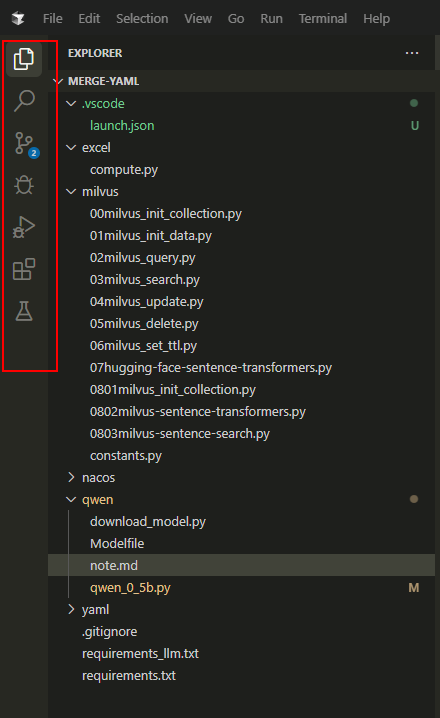Open qwen_0_5b.py modified file
This screenshot has height=718, width=440.
tap(130, 587)
